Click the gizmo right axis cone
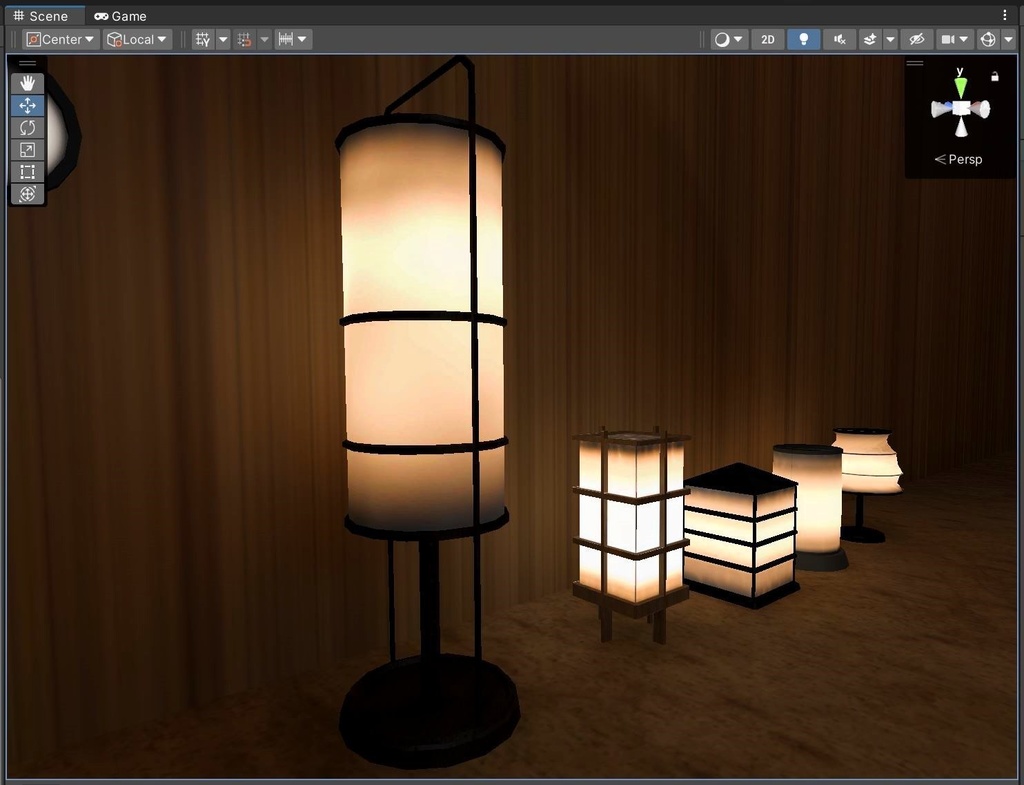This screenshot has height=785, width=1024. 980,109
